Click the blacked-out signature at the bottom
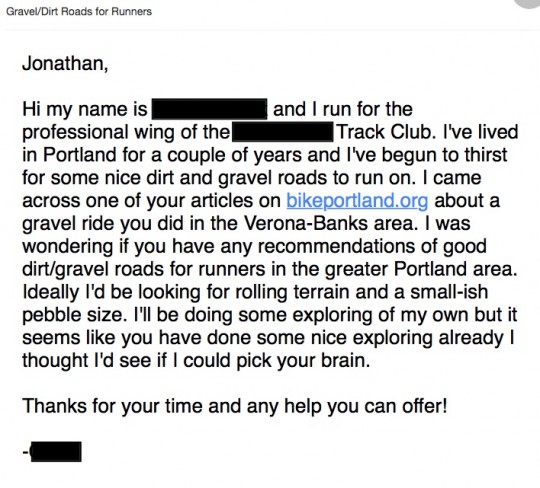The image size is (540, 488). click(x=56, y=451)
